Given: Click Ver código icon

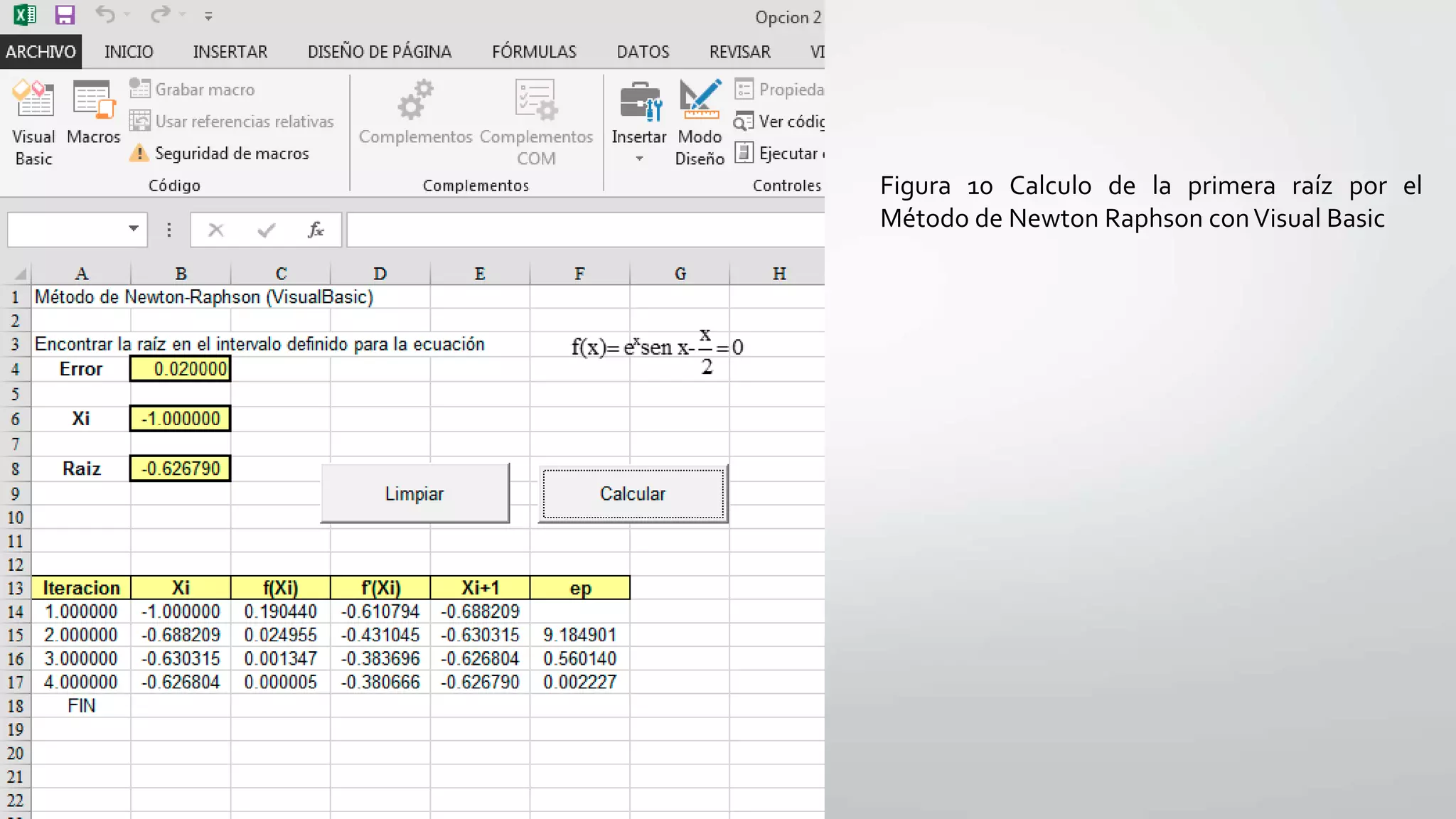Looking at the screenshot, I should pyautogui.click(x=744, y=122).
